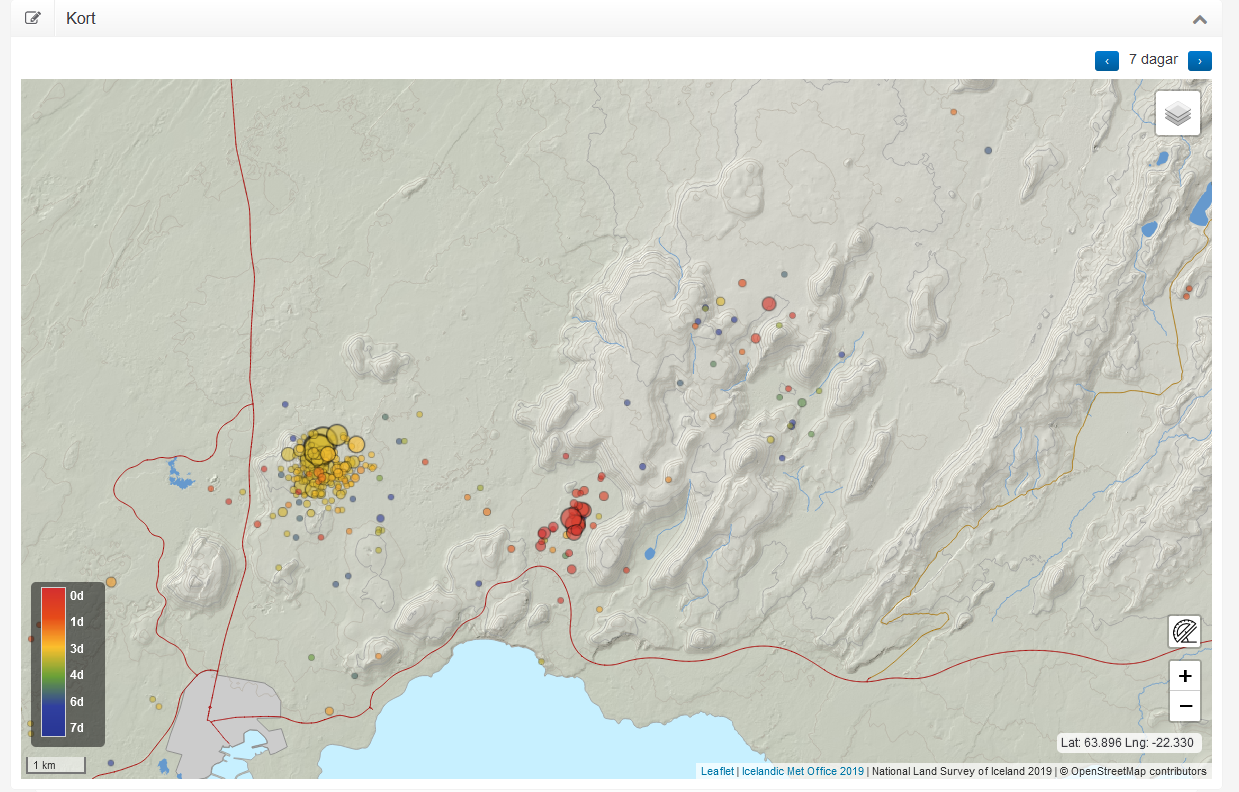The height and width of the screenshot is (792, 1239).
Task: Click the edit icon beside Kort
Action: pos(33,18)
